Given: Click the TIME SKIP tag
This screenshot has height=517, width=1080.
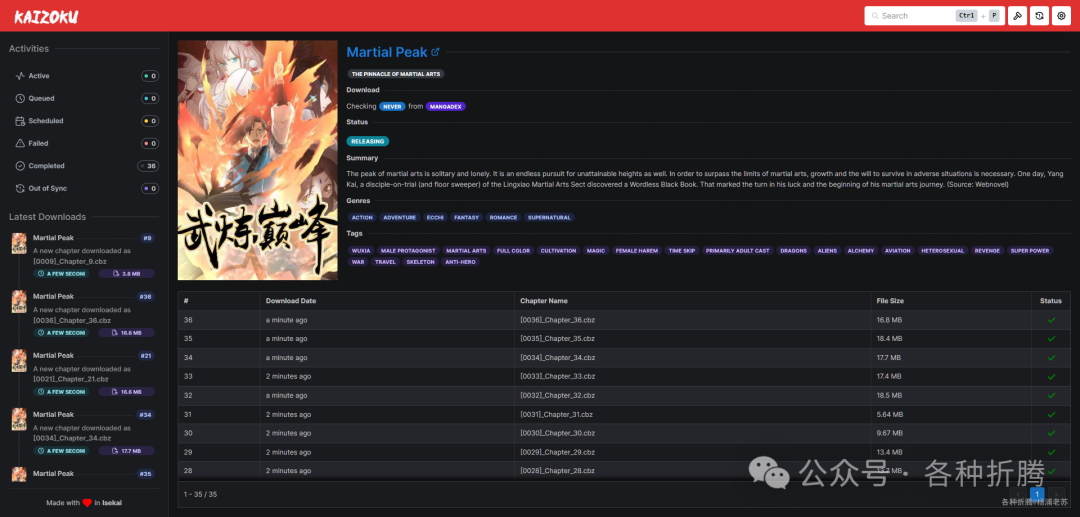Looking at the screenshot, I should point(681,251).
